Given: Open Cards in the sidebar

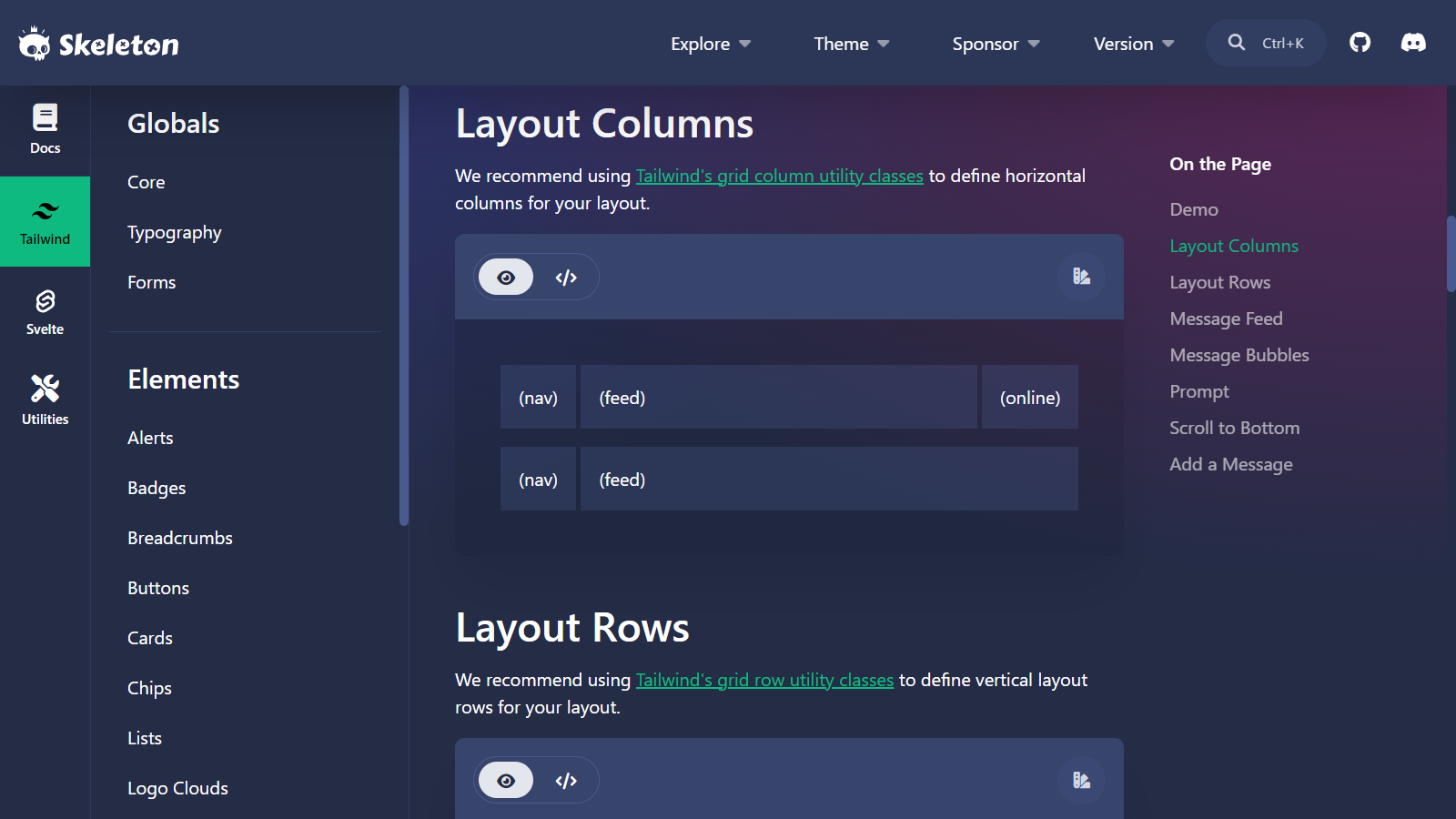Looking at the screenshot, I should (150, 638).
